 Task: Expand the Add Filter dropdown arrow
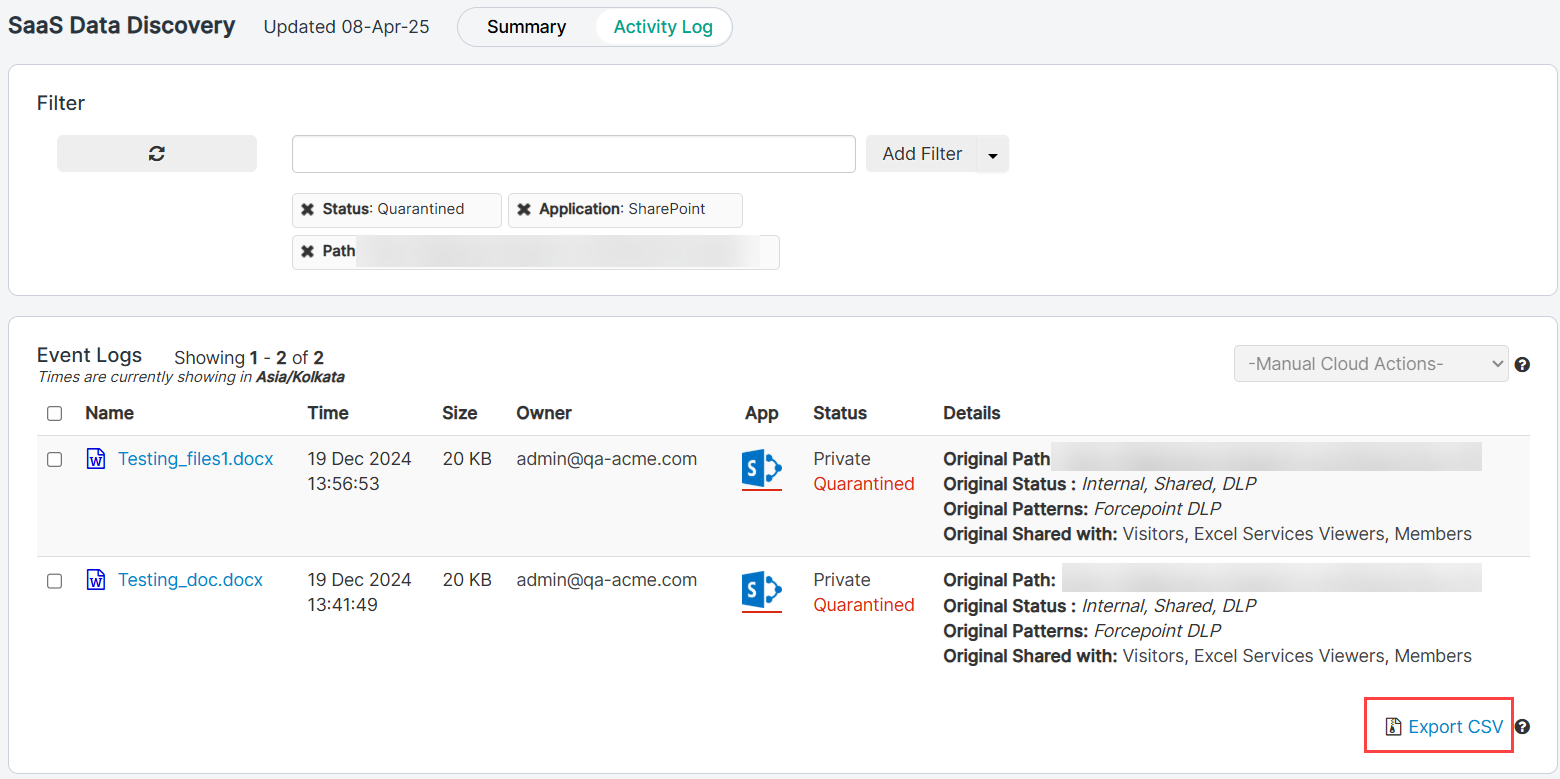click(993, 155)
